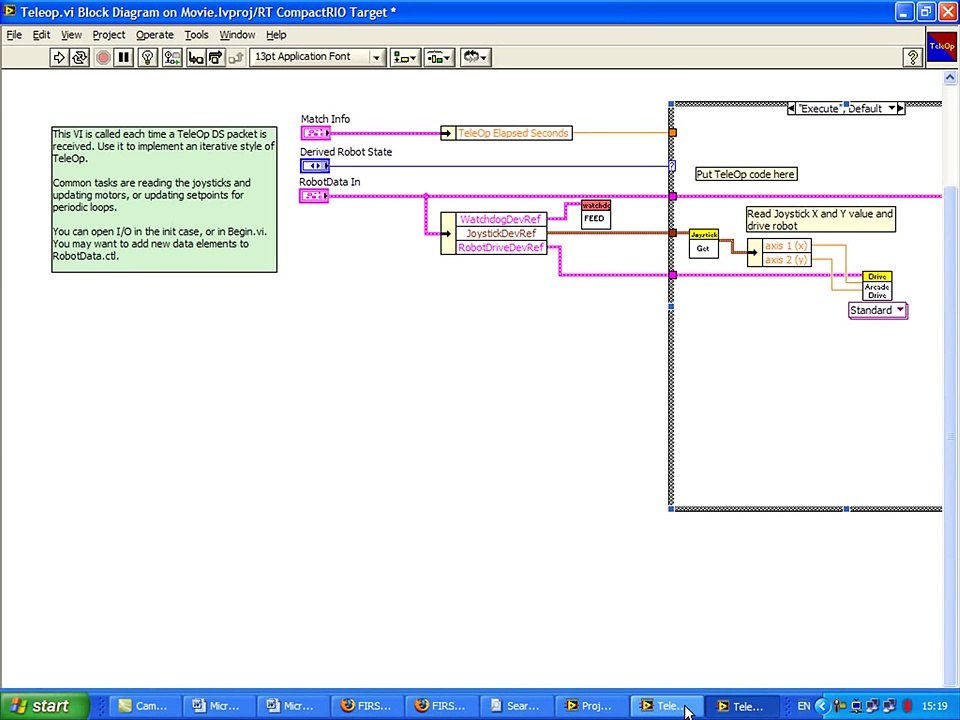Select the Match Info cluster terminal
Viewport: 960px width, 720px height.
pyautogui.click(x=315, y=133)
